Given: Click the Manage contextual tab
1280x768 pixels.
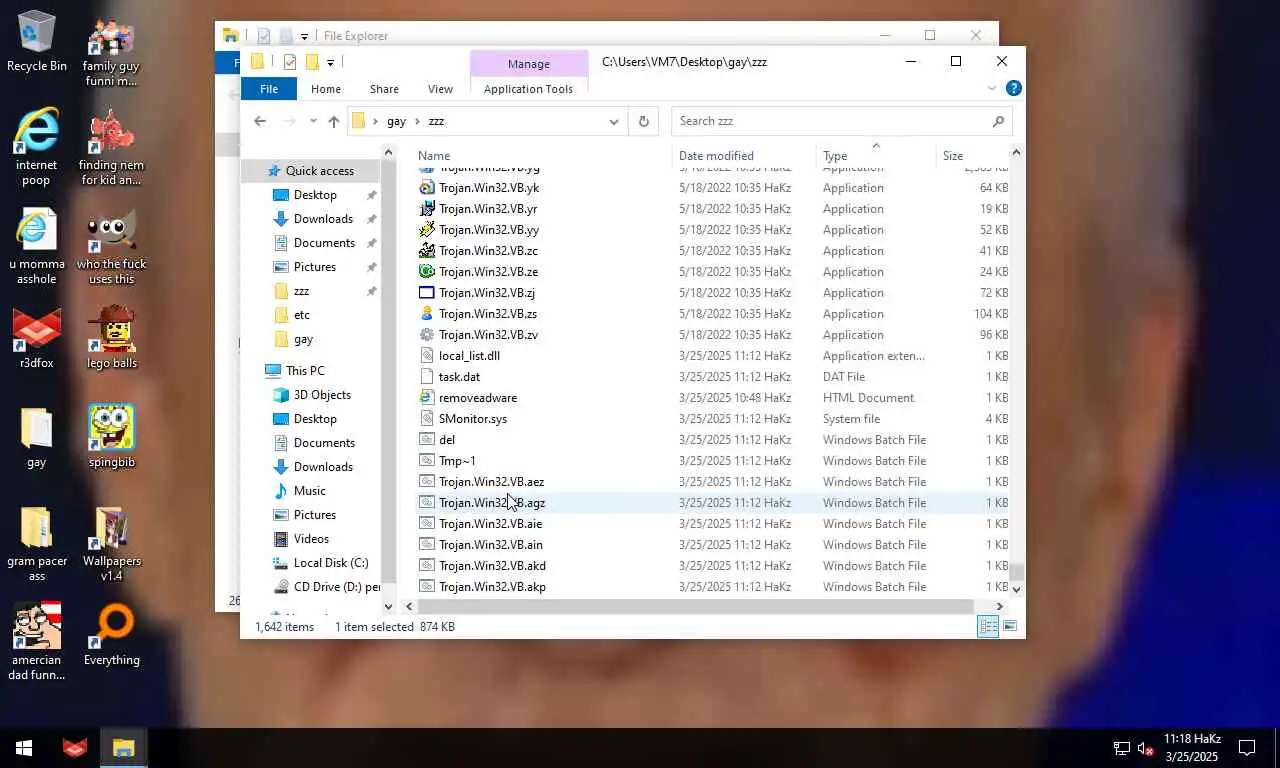Looking at the screenshot, I should click(x=528, y=63).
